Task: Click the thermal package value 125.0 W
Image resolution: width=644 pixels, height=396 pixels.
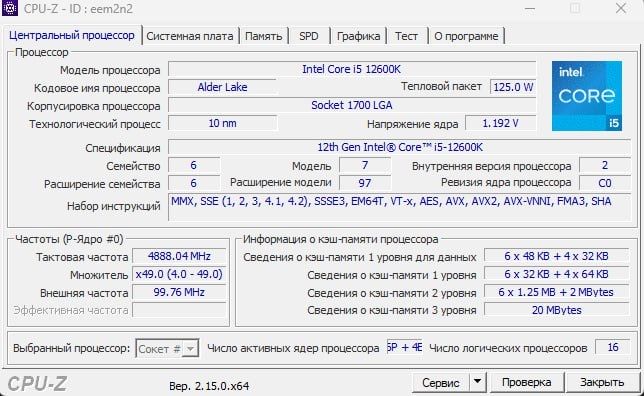Action: (513, 87)
